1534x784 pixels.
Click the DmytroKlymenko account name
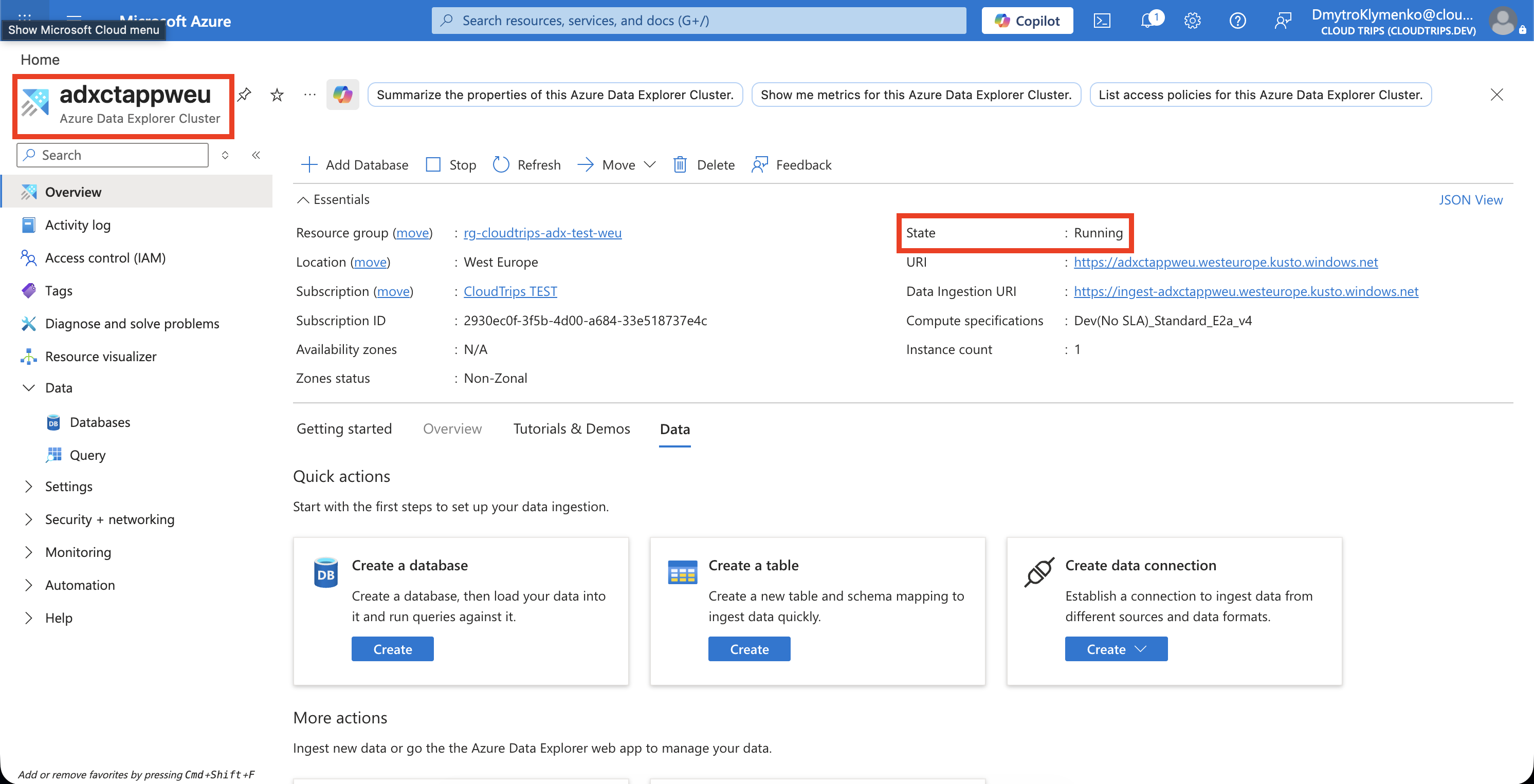1392,14
